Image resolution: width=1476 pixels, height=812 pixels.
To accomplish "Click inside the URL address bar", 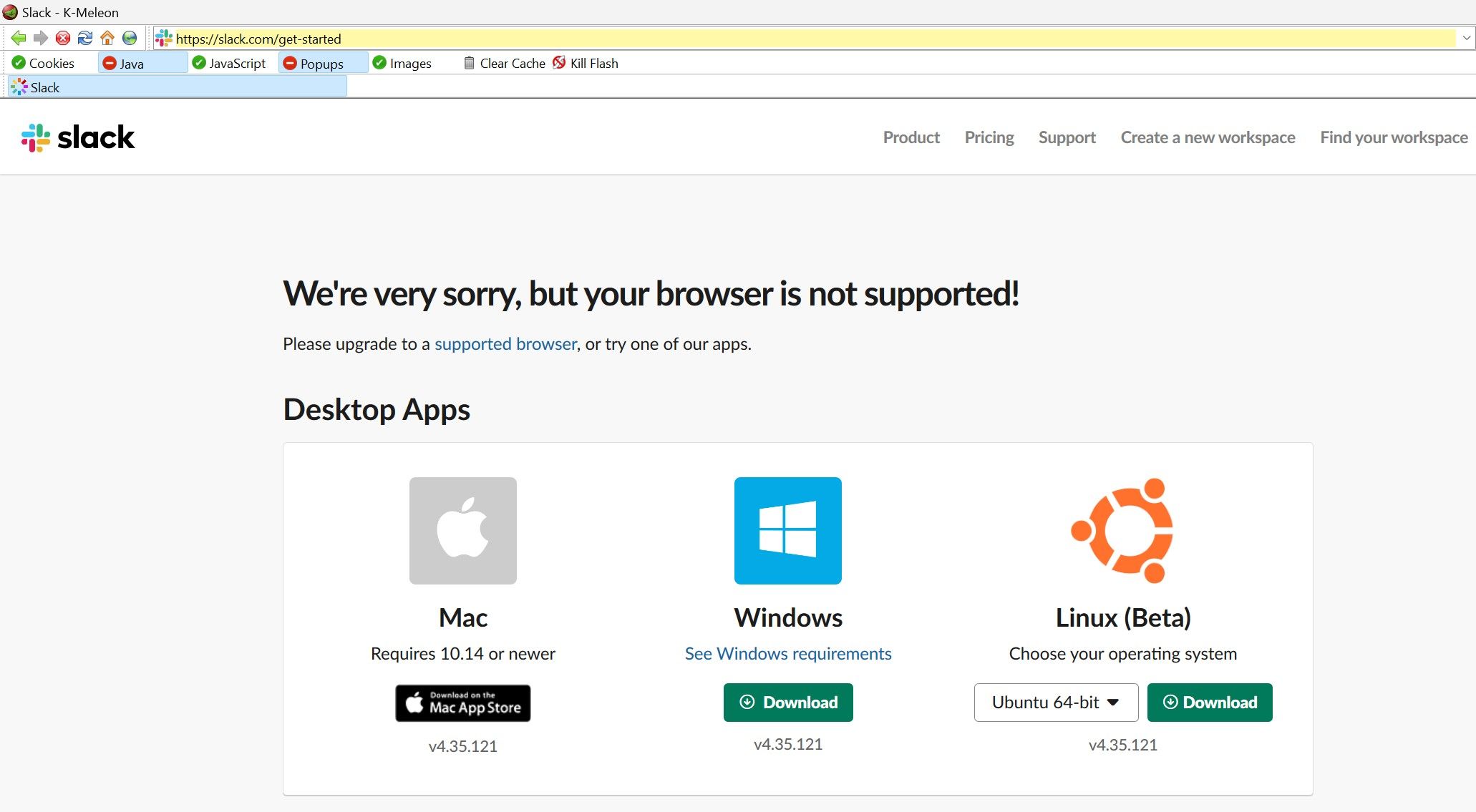I will [429, 39].
